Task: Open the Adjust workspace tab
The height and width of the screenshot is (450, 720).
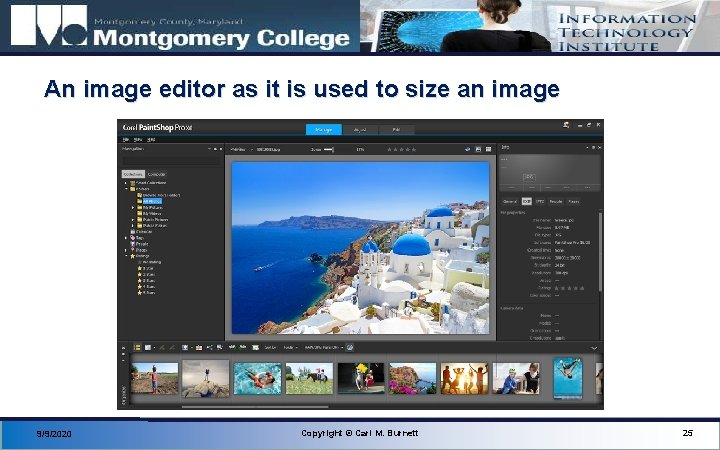Action: [360, 129]
